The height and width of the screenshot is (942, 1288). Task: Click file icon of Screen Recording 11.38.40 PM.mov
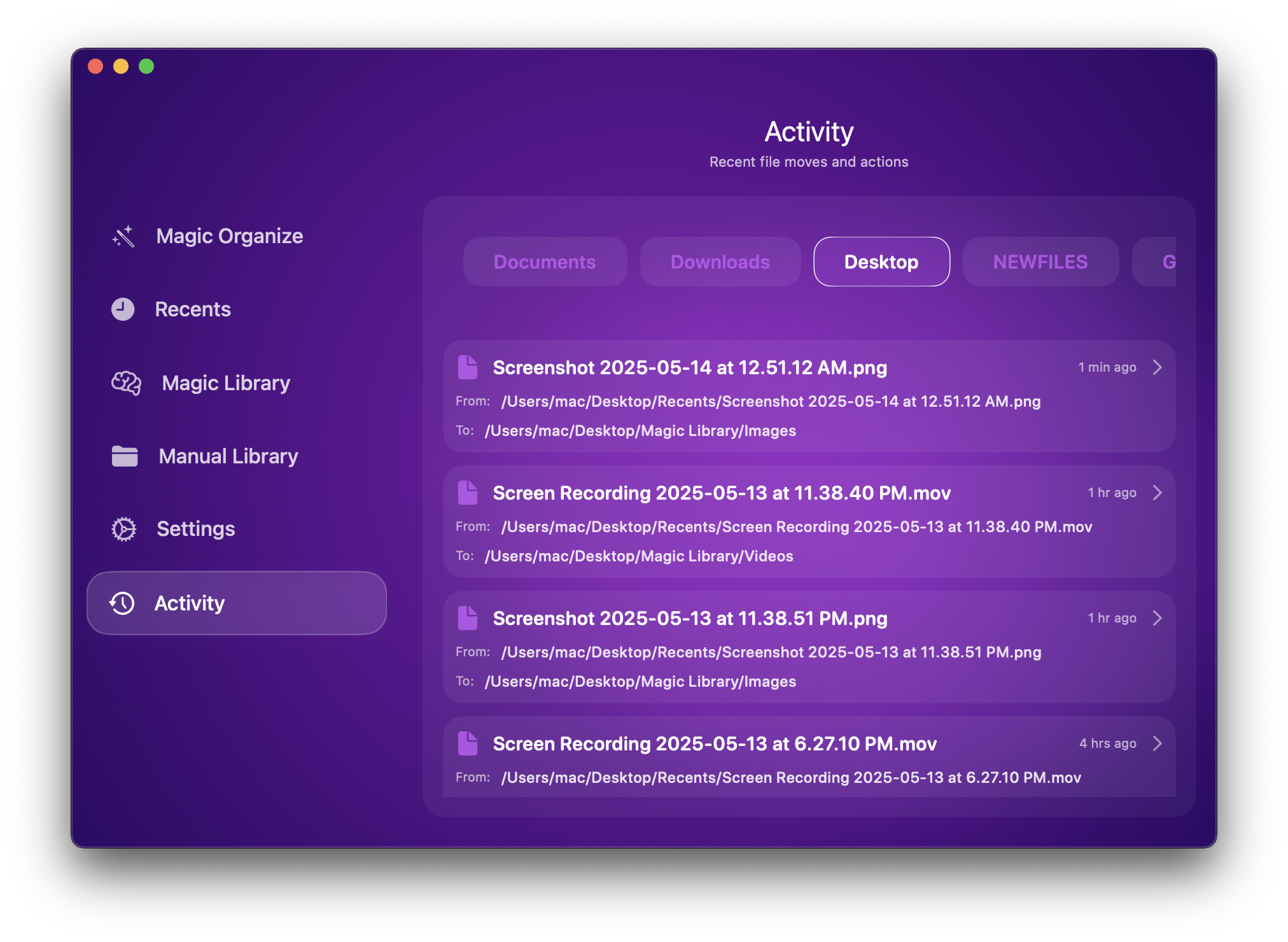pos(468,493)
